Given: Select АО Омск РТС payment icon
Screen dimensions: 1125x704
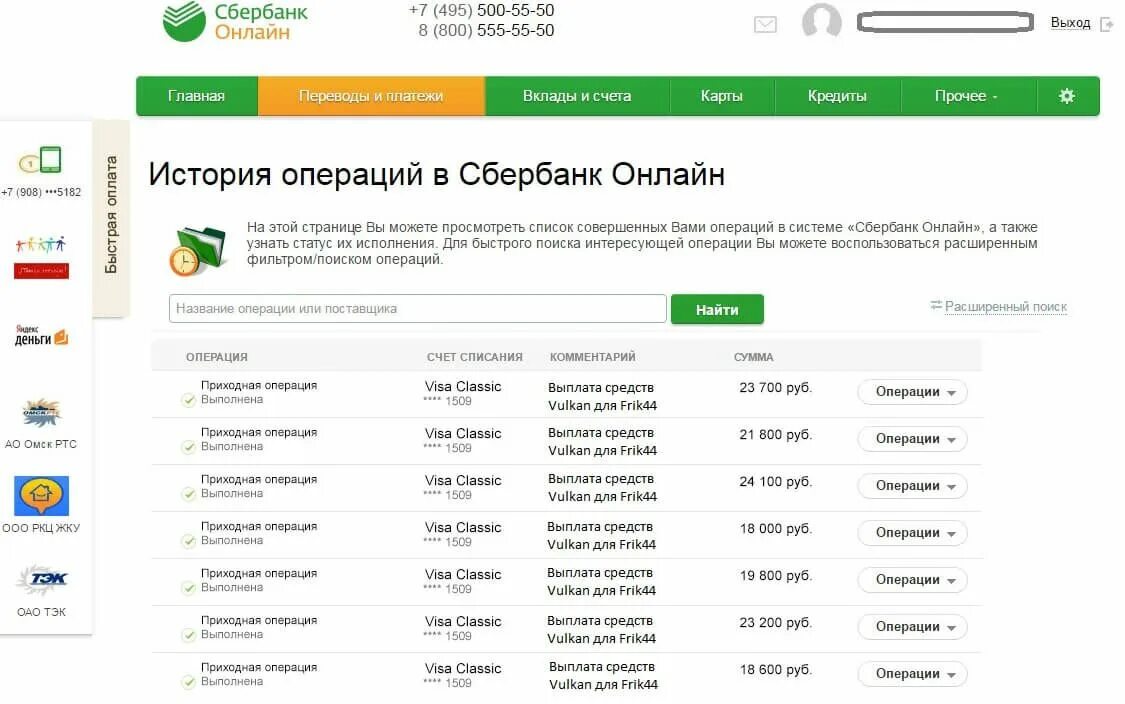Looking at the screenshot, I should click(42, 413).
